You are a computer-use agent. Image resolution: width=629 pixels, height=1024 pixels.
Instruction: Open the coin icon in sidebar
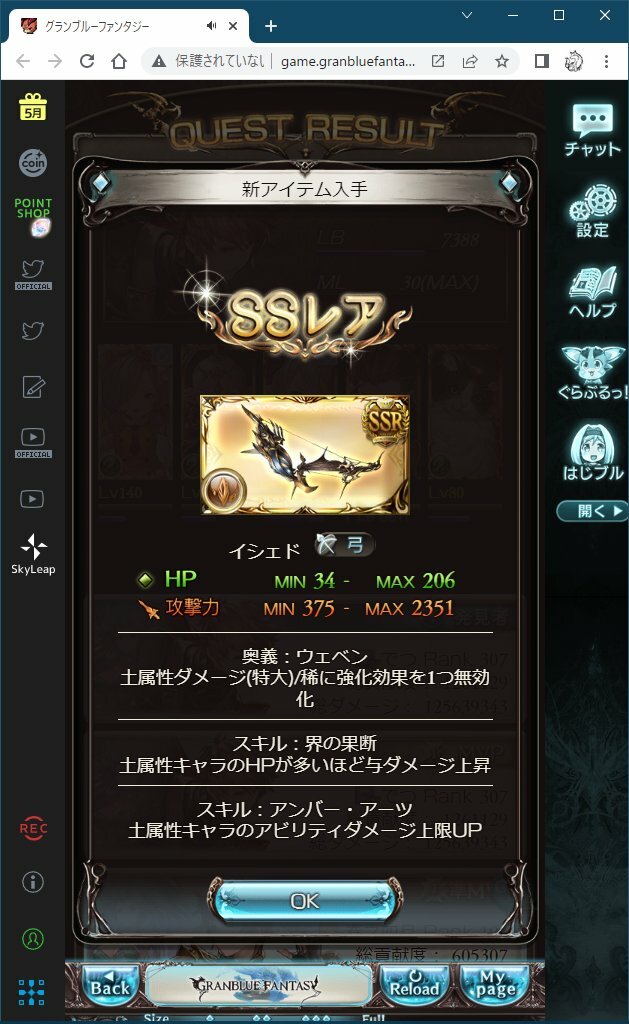(x=33, y=163)
